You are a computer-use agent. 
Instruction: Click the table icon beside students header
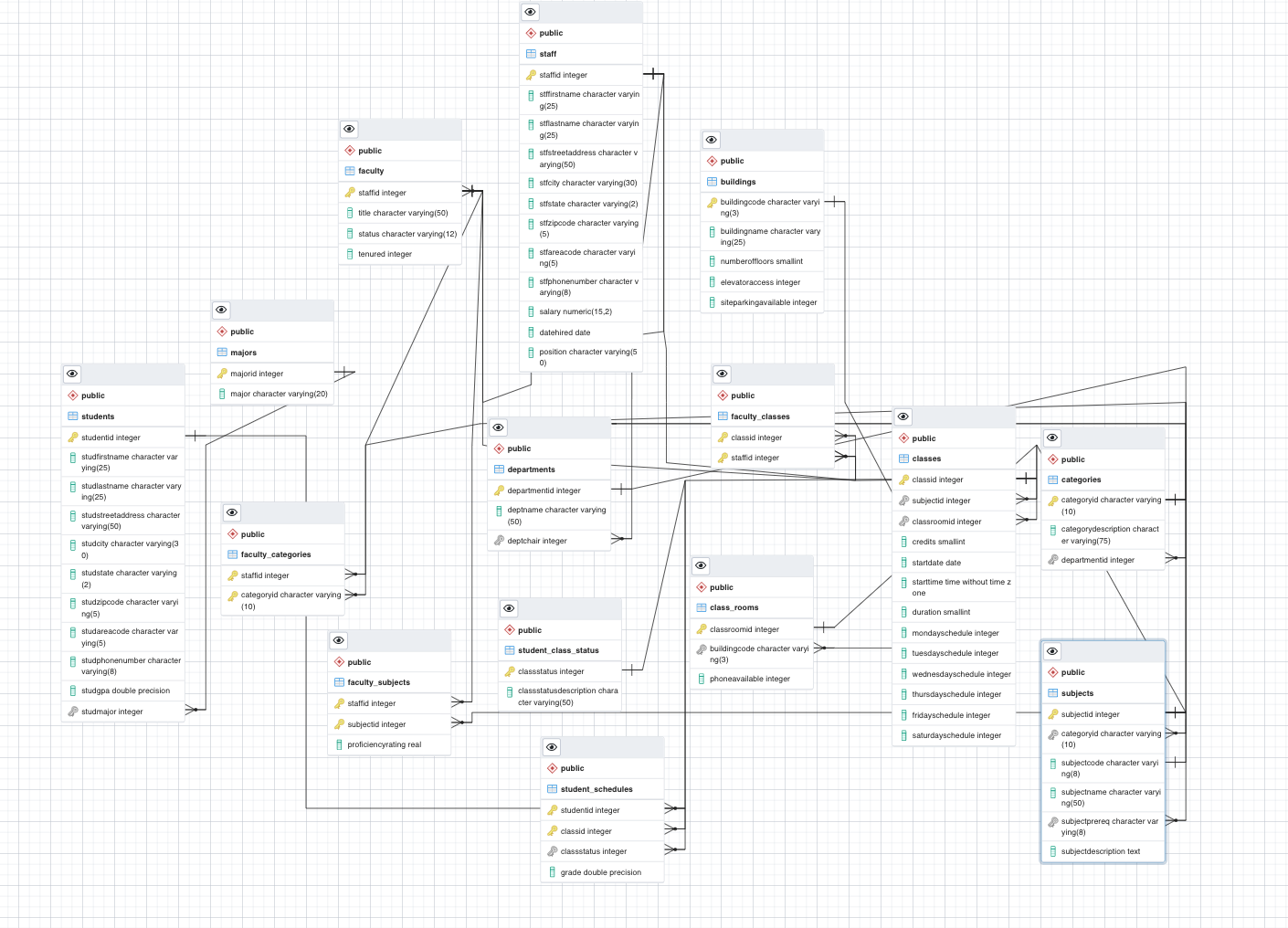[x=74, y=416]
